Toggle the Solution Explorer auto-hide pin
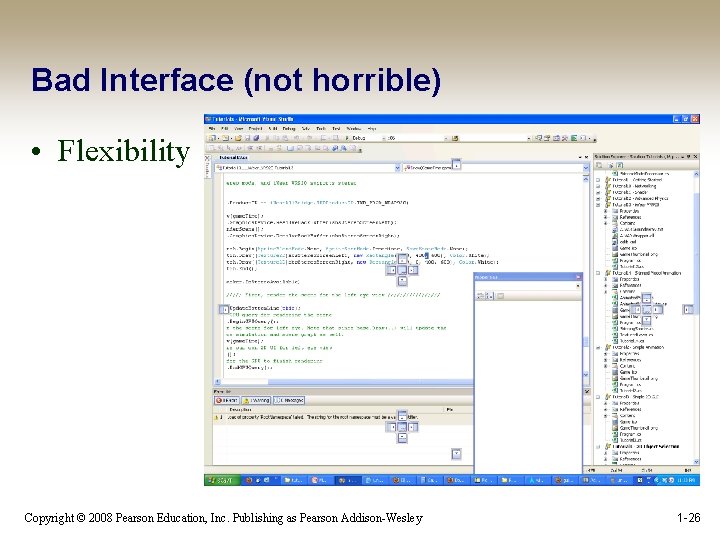The image size is (720, 540). [x=688, y=157]
